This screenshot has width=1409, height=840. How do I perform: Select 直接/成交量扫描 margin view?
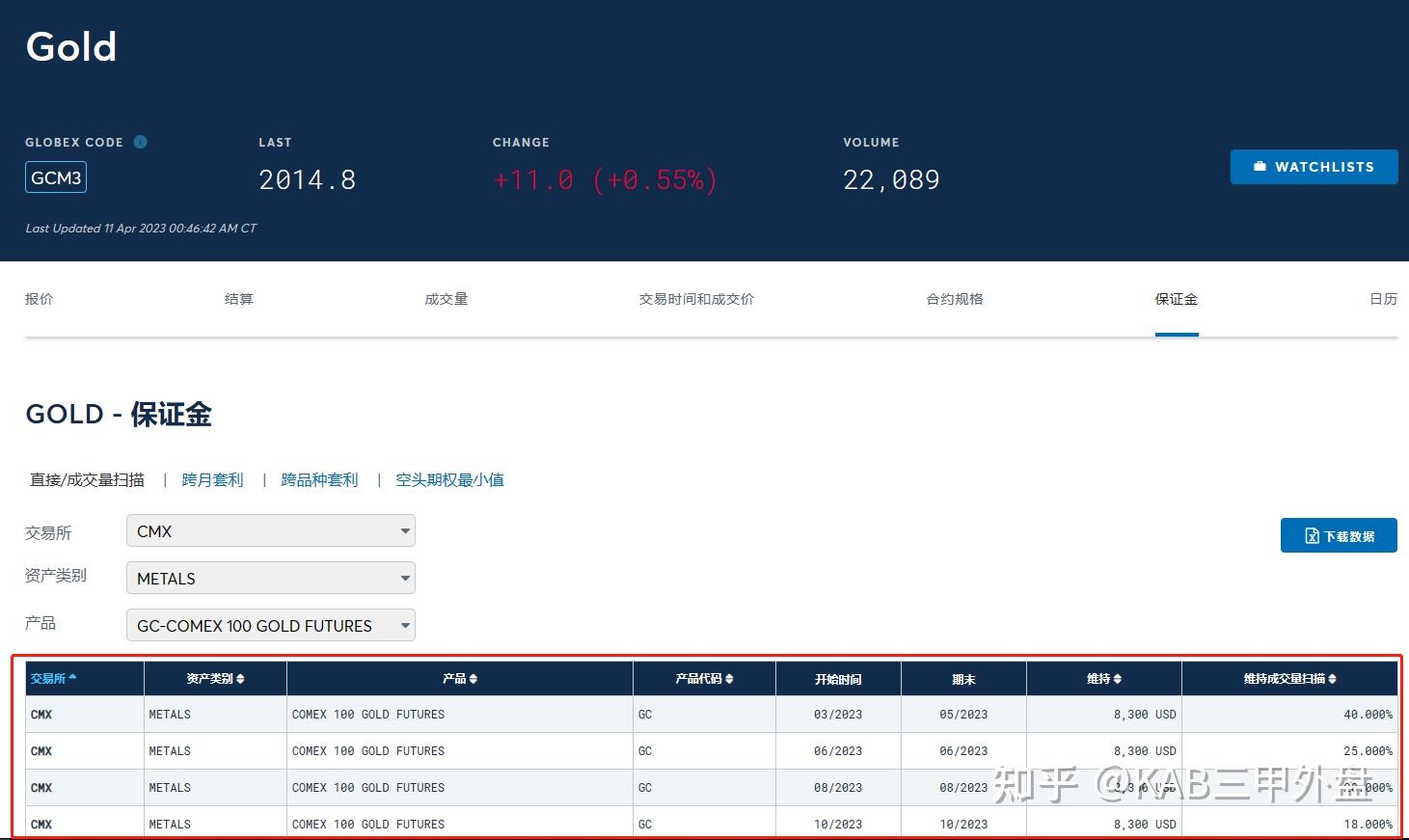click(87, 479)
